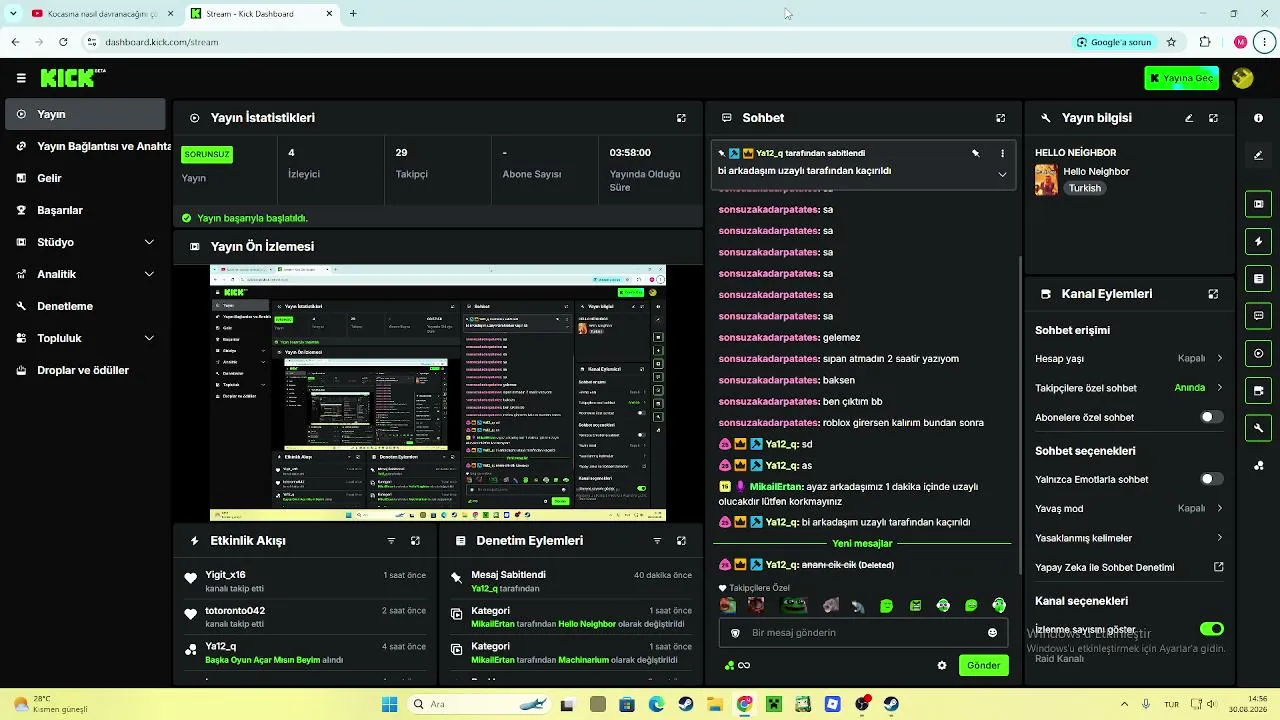1280x720 pixels.
Task: Toggle the list widget icon in right sidebar
Action: pos(1258,279)
